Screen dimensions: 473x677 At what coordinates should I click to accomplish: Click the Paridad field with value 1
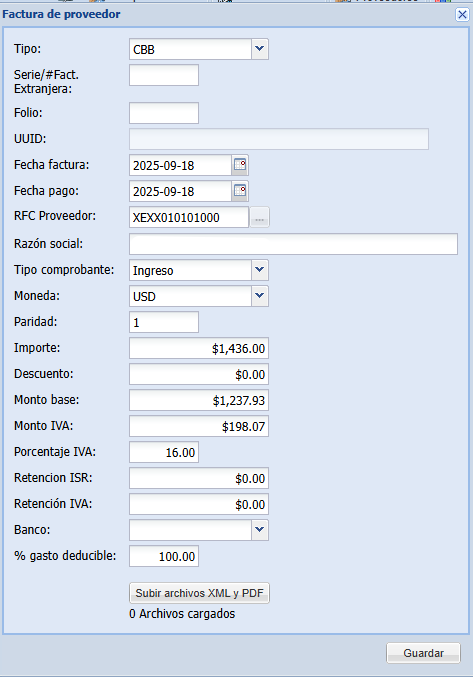[x=164, y=322]
